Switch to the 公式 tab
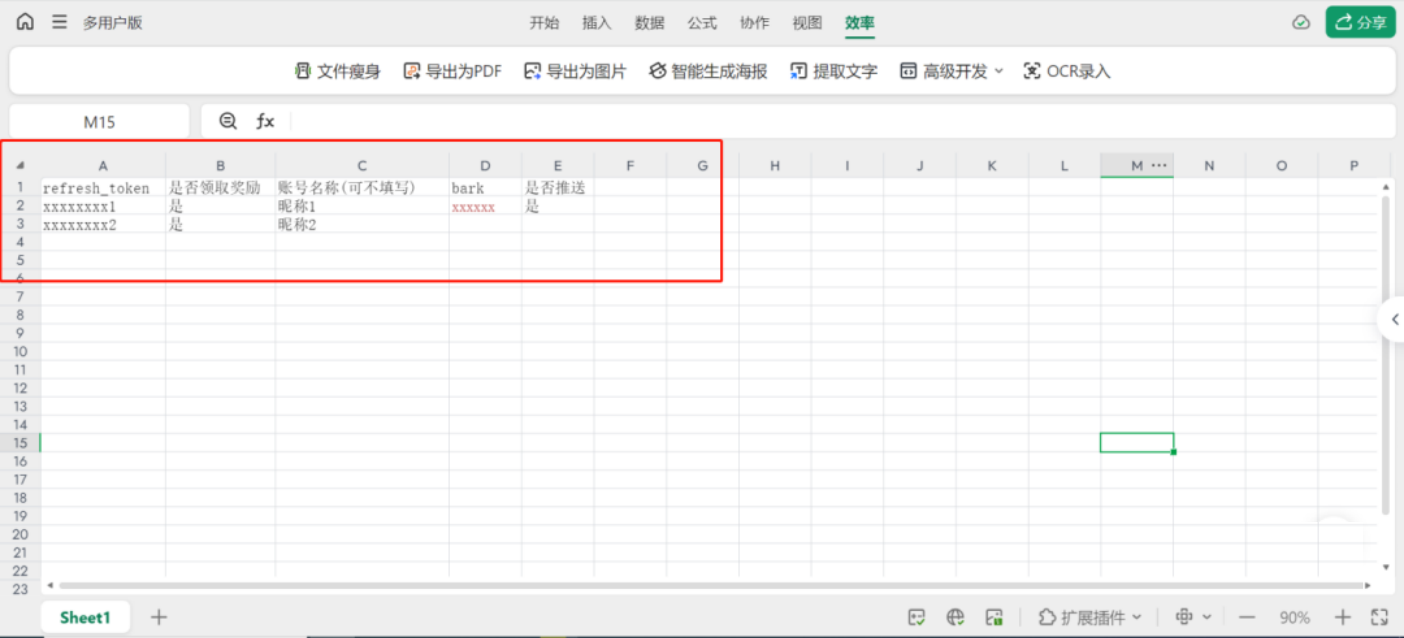Image resolution: width=1404 pixels, height=638 pixels. 702,23
